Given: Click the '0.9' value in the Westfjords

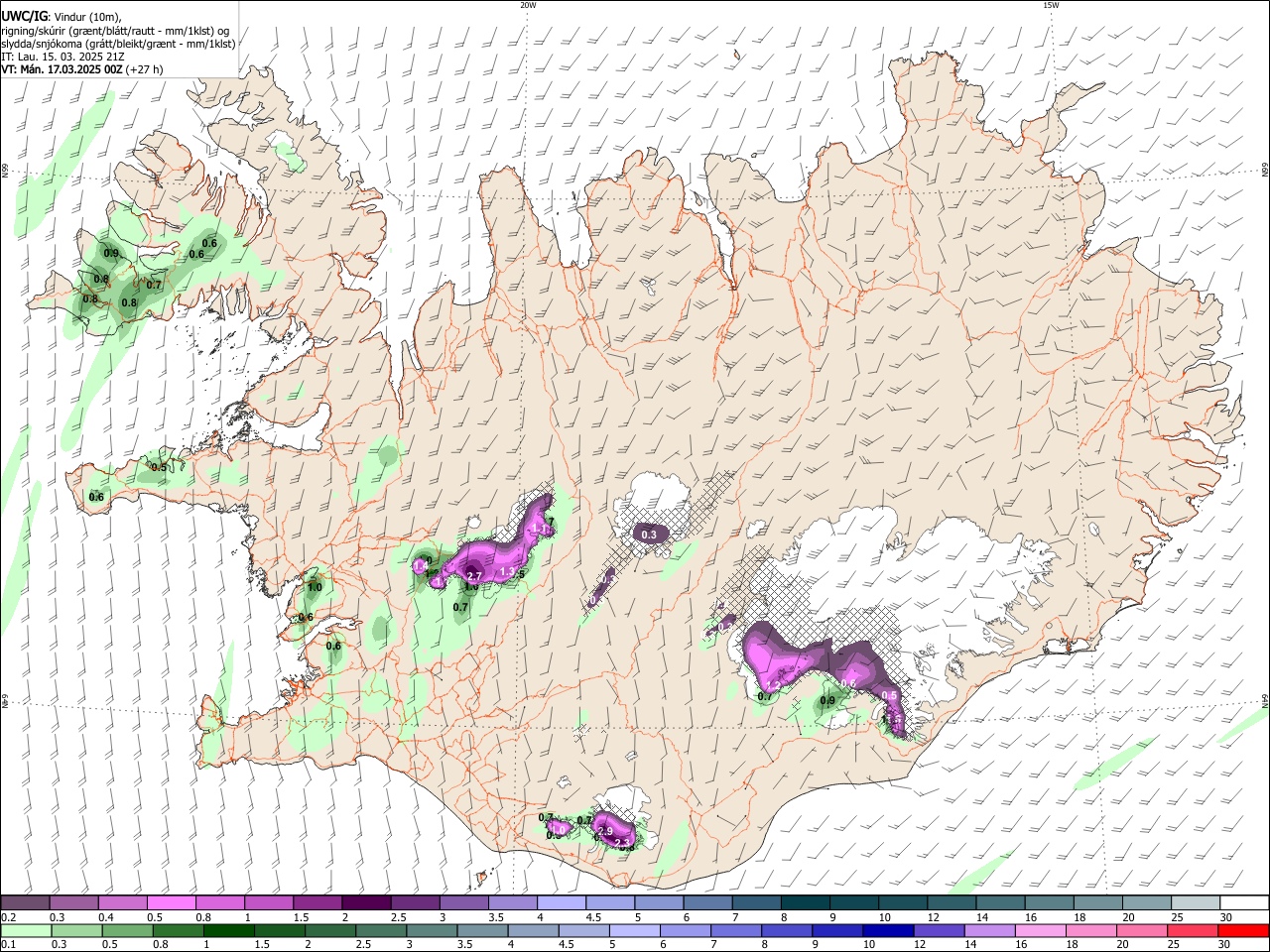Looking at the screenshot, I should pyautogui.click(x=111, y=254).
